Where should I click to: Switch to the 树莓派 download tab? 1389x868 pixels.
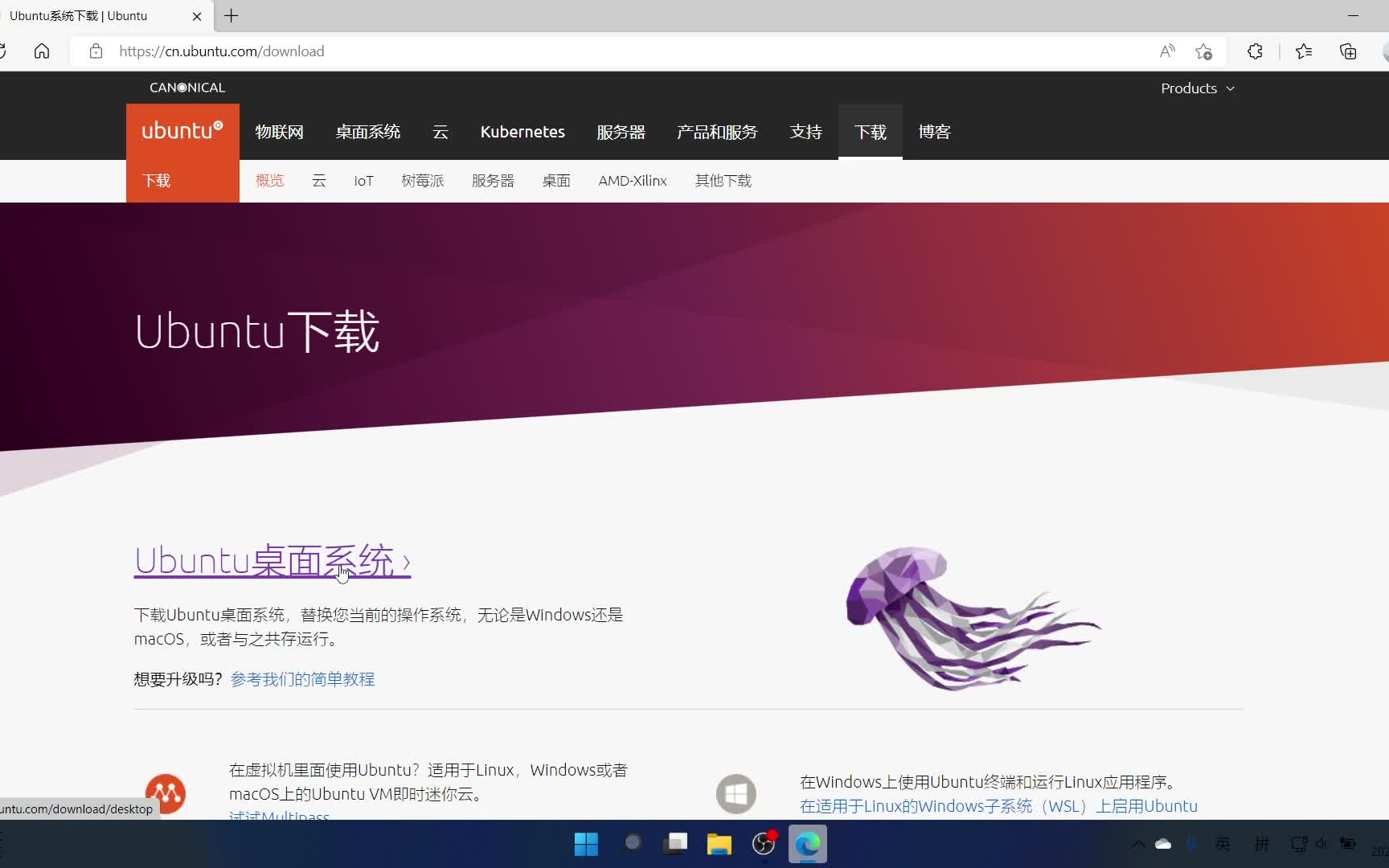(422, 181)
